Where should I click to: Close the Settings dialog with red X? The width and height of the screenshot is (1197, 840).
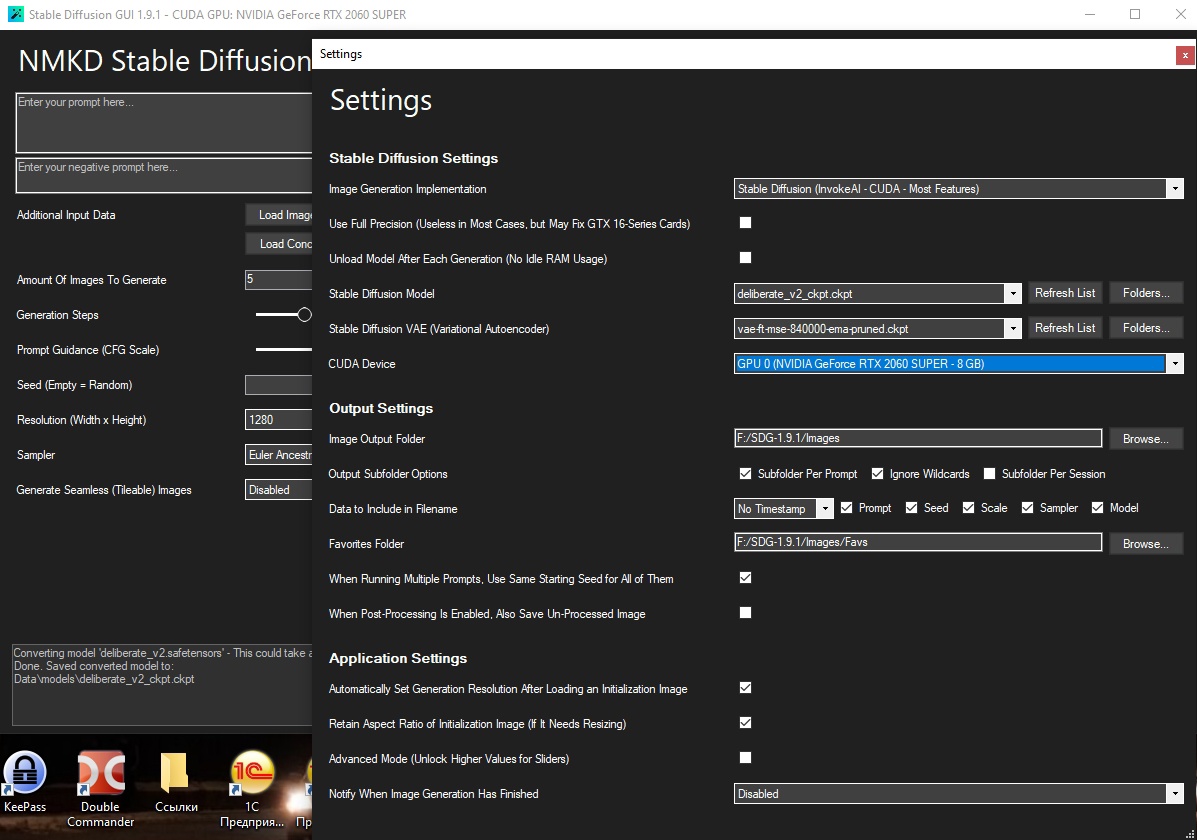(1184, 55)
